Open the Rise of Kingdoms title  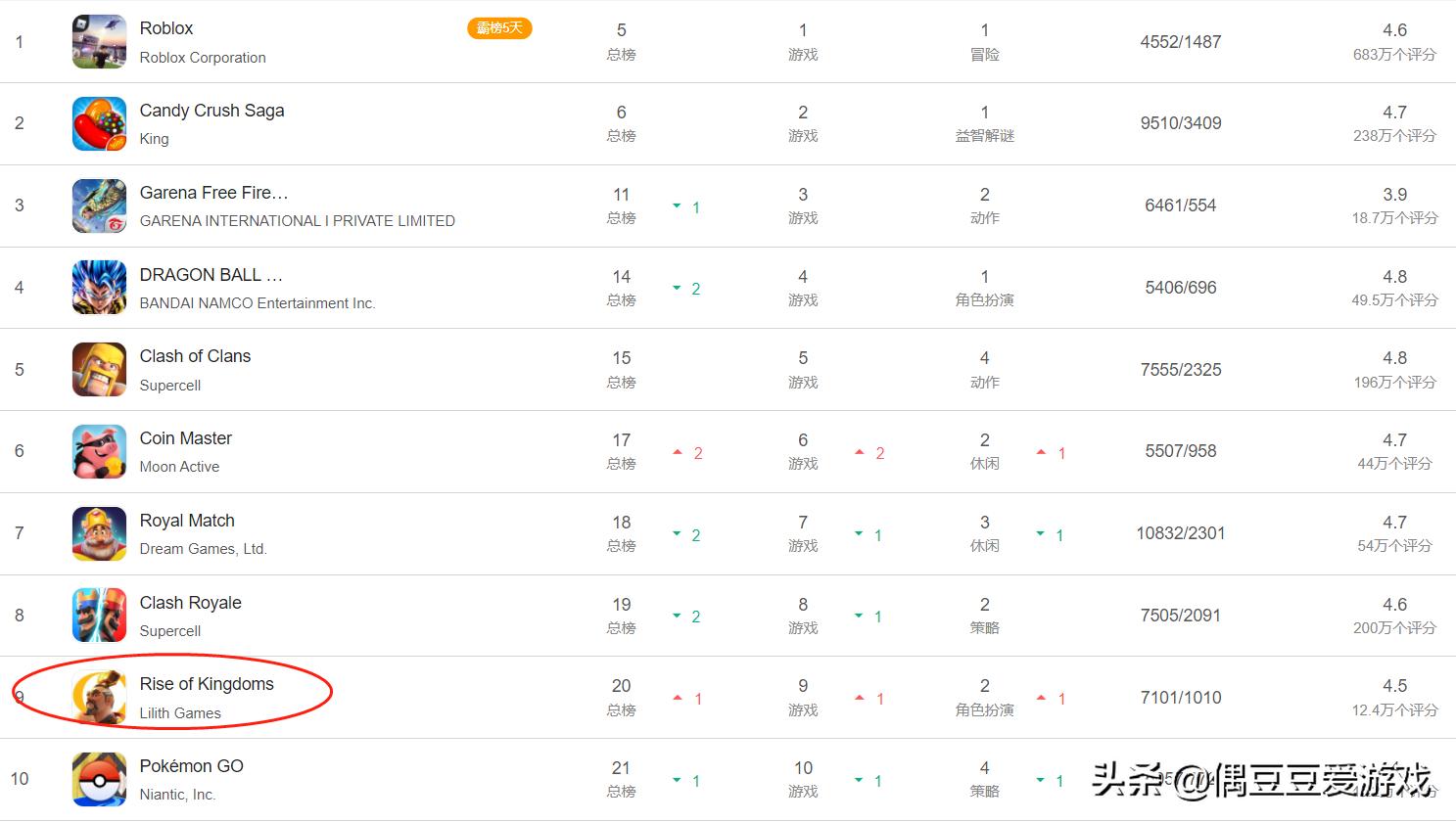207,684
